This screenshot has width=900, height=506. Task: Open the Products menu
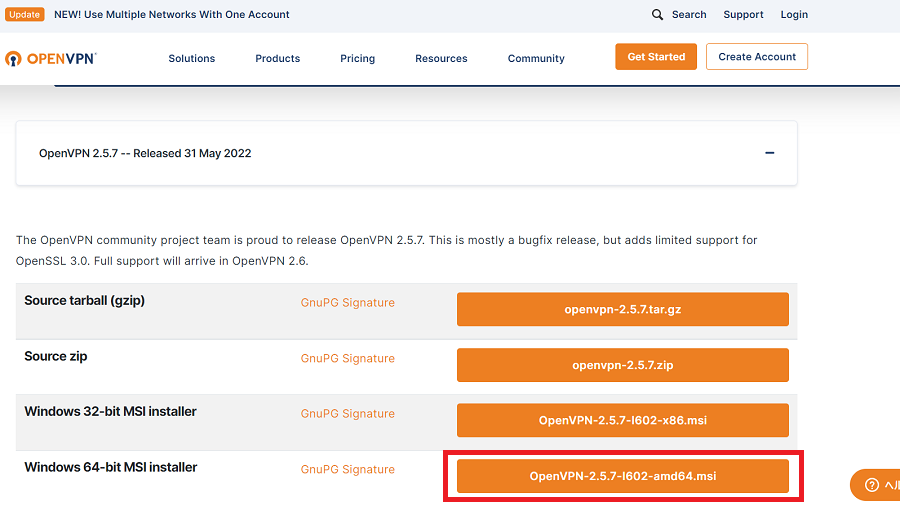pyautogui.click(x=277, y=58)
